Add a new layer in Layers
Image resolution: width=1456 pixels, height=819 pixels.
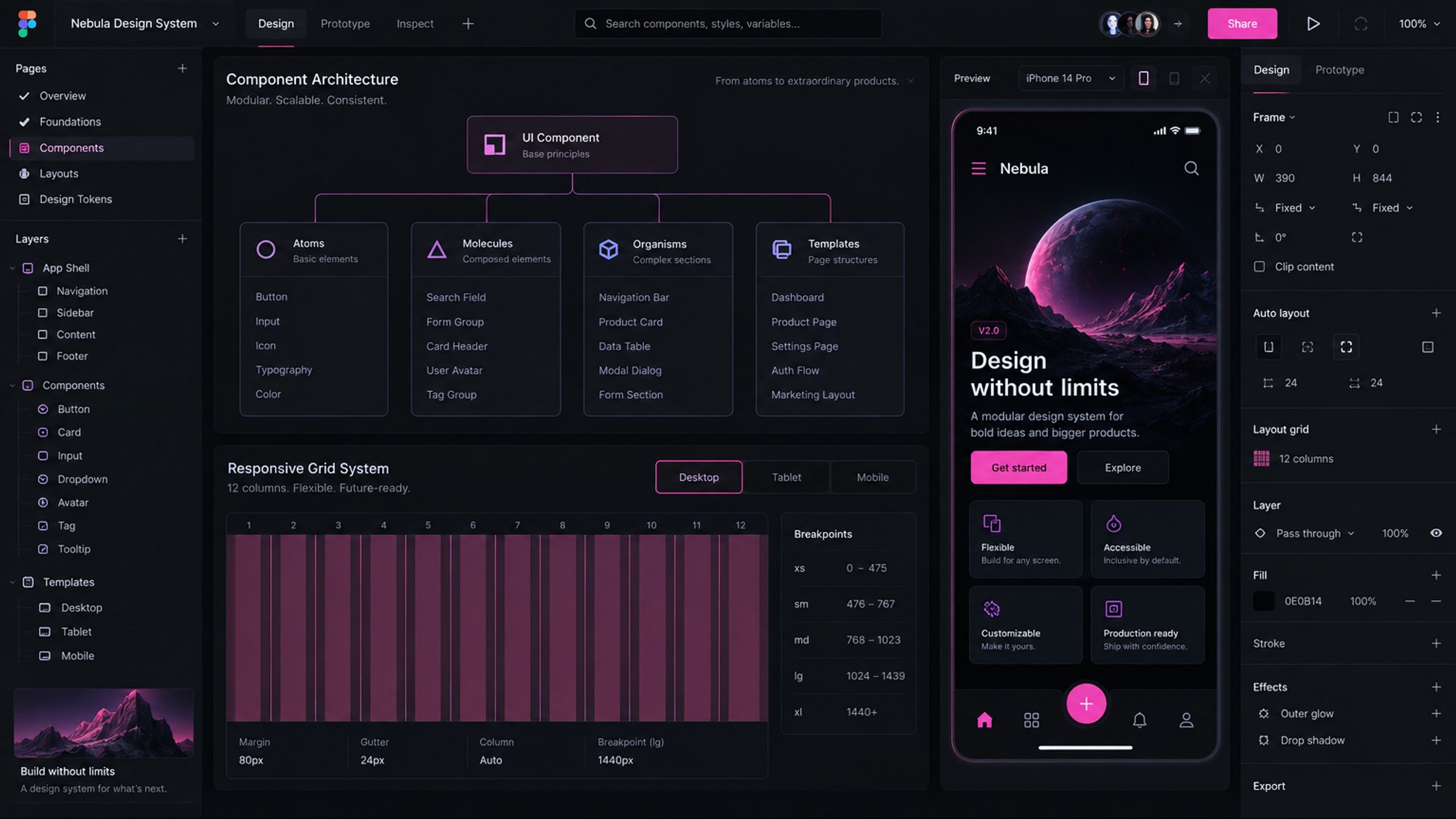tap(182, 239)
